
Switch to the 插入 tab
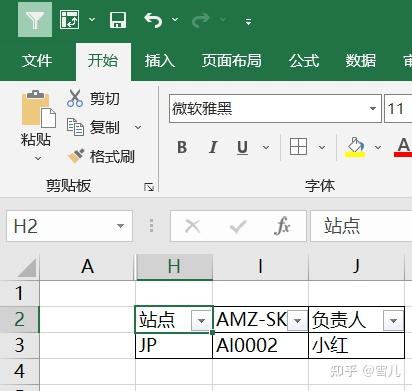click(x=160, y=61)
